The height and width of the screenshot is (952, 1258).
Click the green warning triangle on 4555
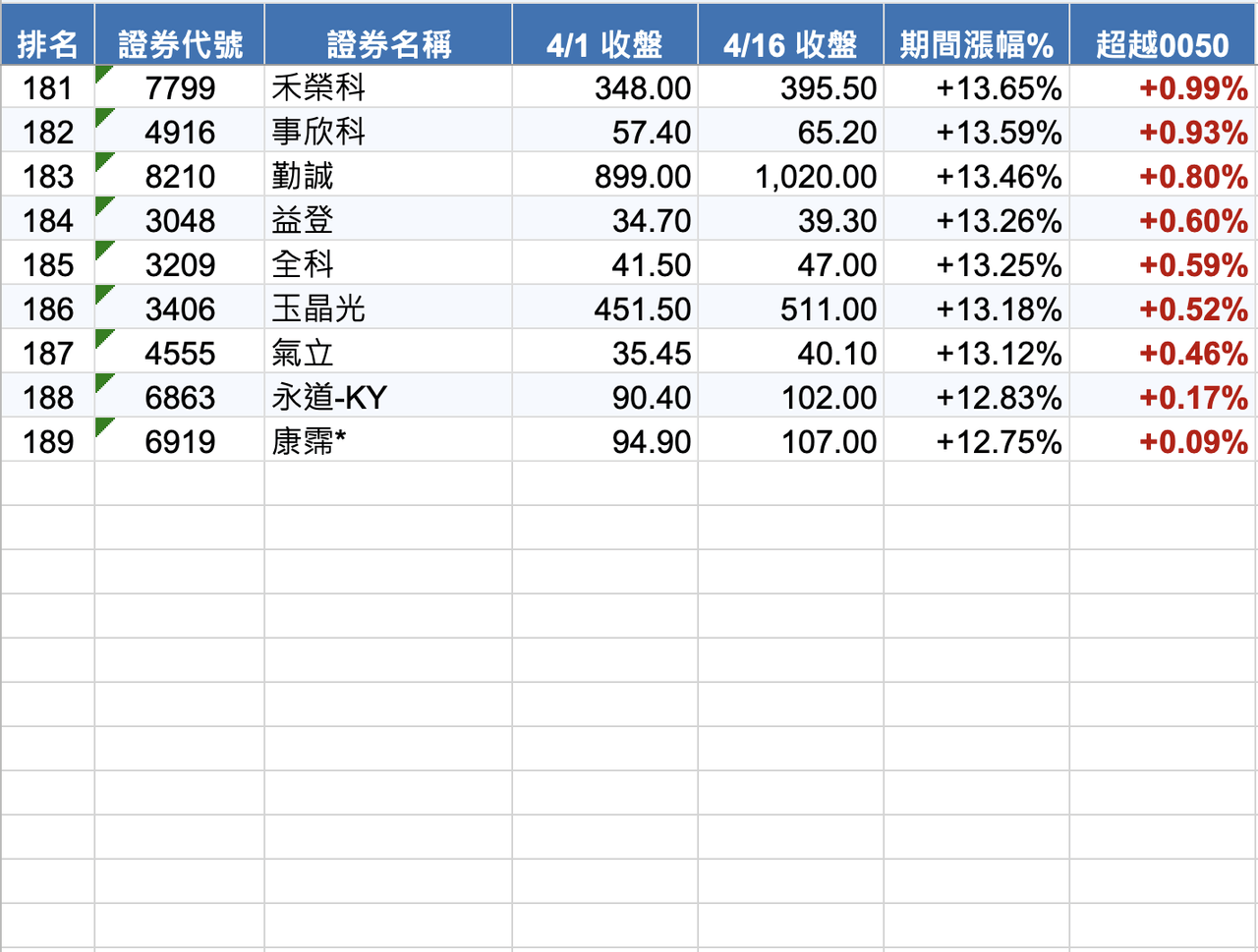click(x=103, y=338)
